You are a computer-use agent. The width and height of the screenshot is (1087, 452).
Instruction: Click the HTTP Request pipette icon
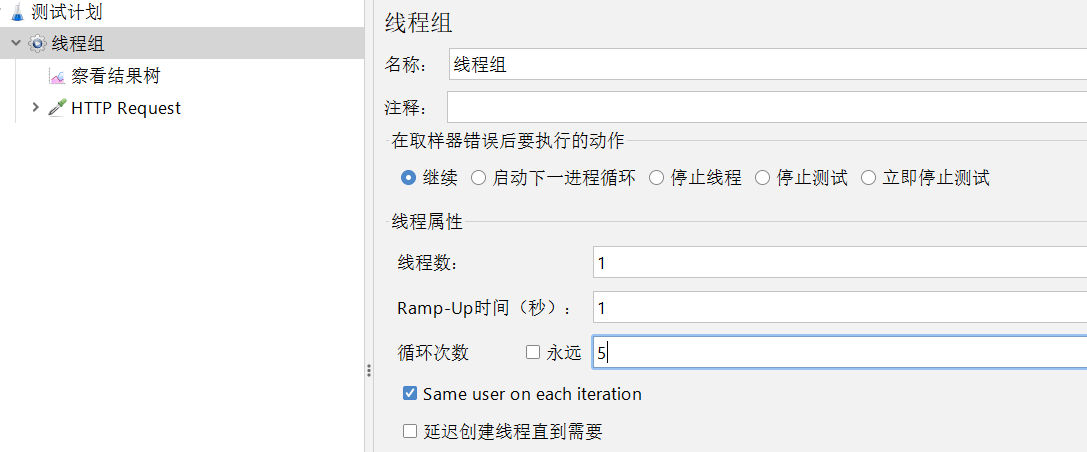click(57, 108)
